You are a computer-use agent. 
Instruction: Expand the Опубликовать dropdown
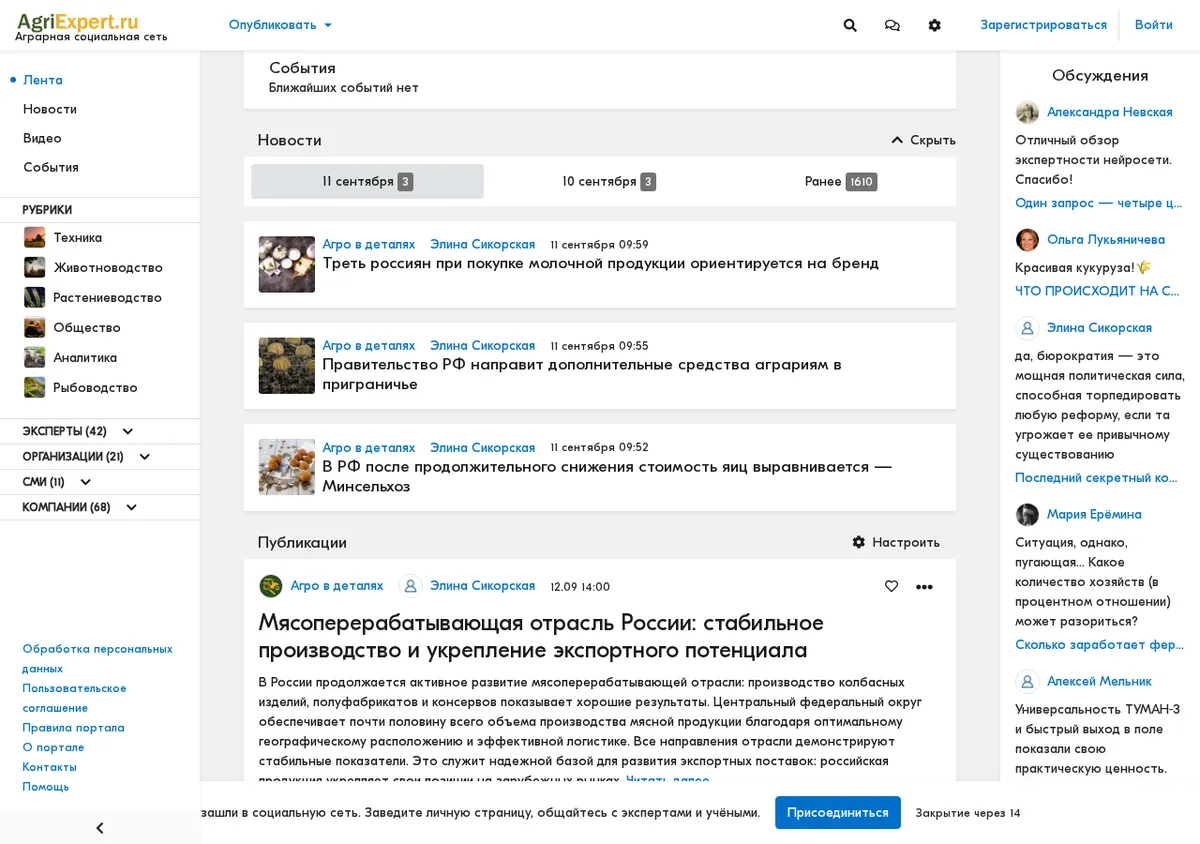(x=280, y=25)
